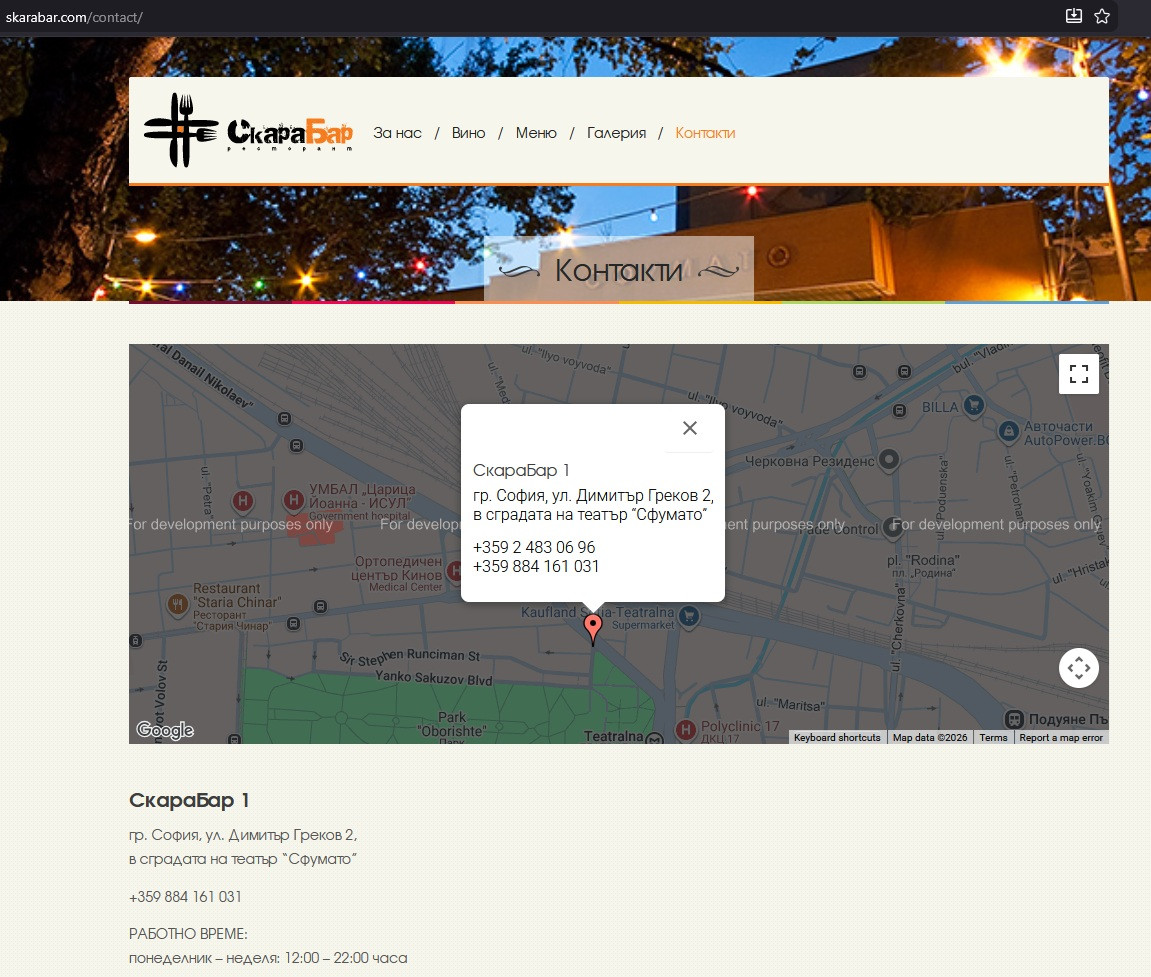This screenshot has width=1151, height=977.
Task: Toggle the map fullscreen view
Action: [x=1078, y=374]
